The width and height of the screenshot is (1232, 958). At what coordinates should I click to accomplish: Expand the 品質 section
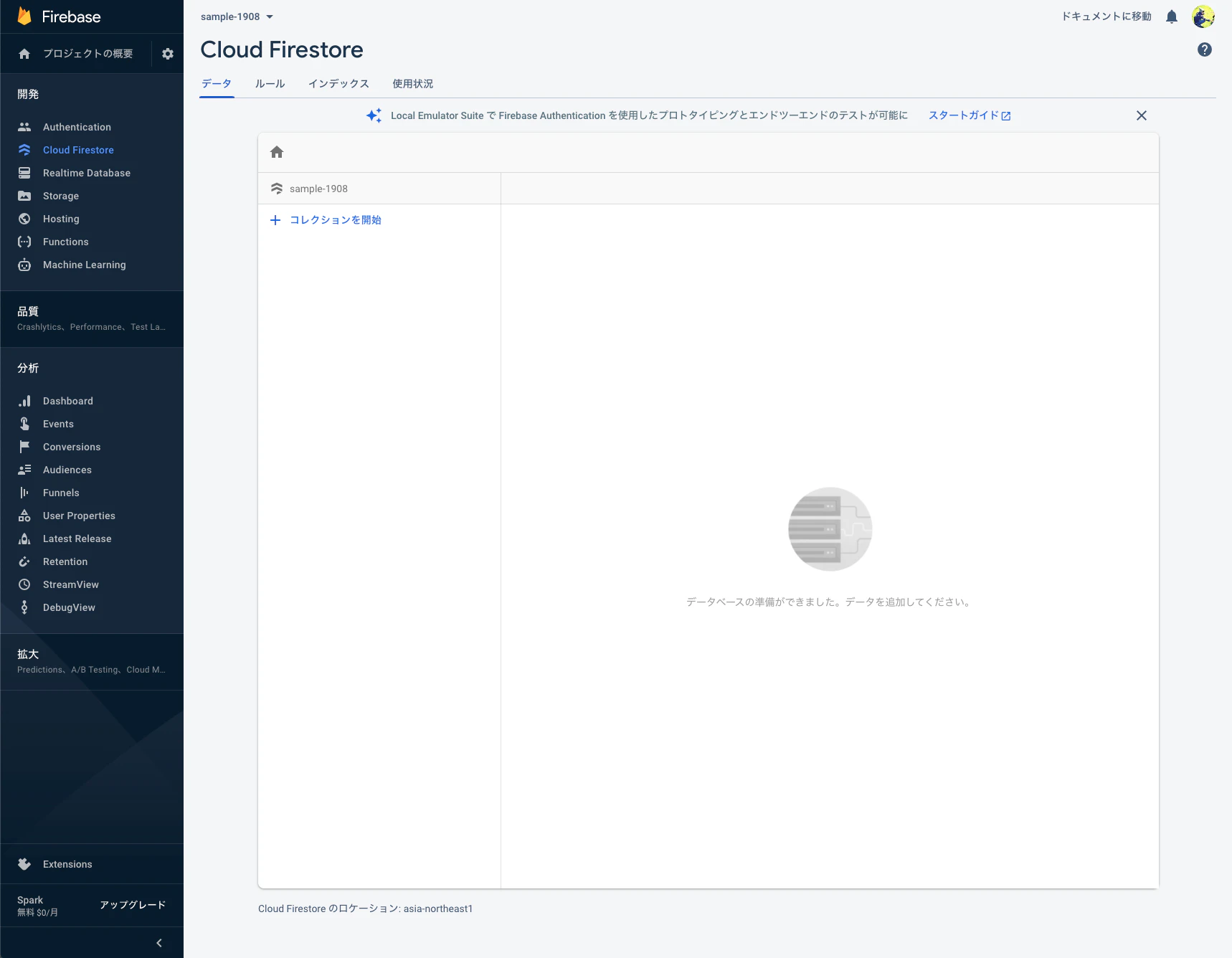(92, 318)
